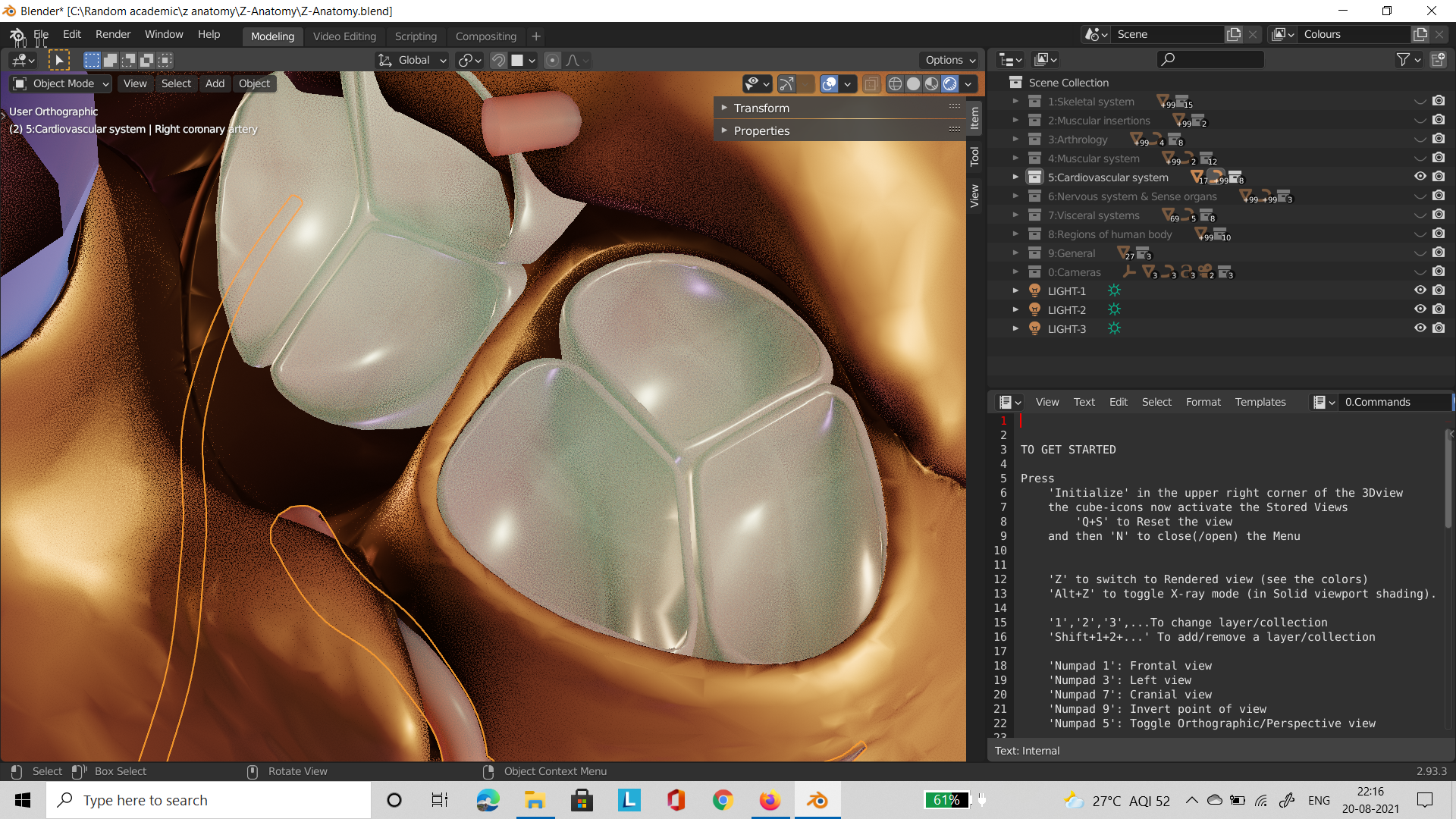
Task: Disable rendering for LIGHT-1 camera icon
Action: 1439,290
